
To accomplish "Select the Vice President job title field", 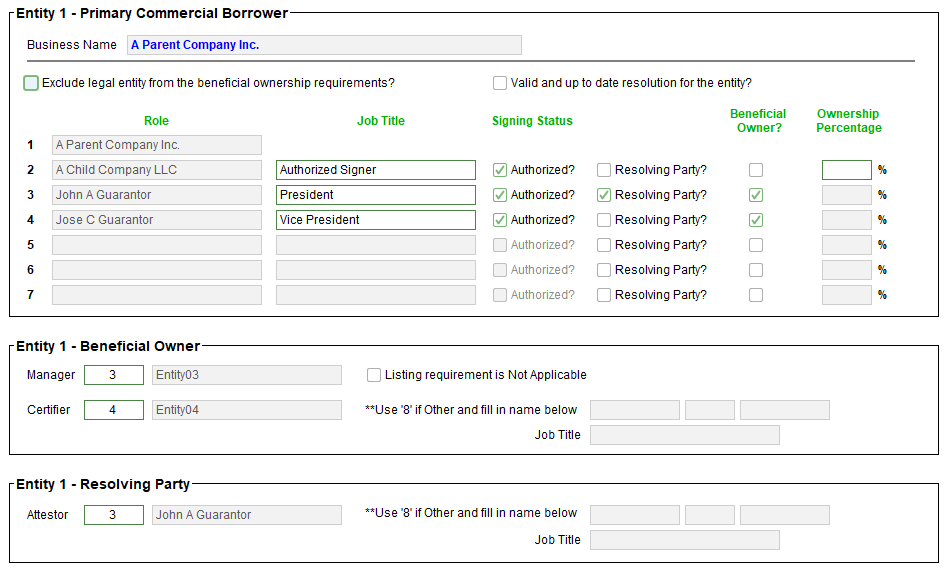I will [x=375, y=220].
